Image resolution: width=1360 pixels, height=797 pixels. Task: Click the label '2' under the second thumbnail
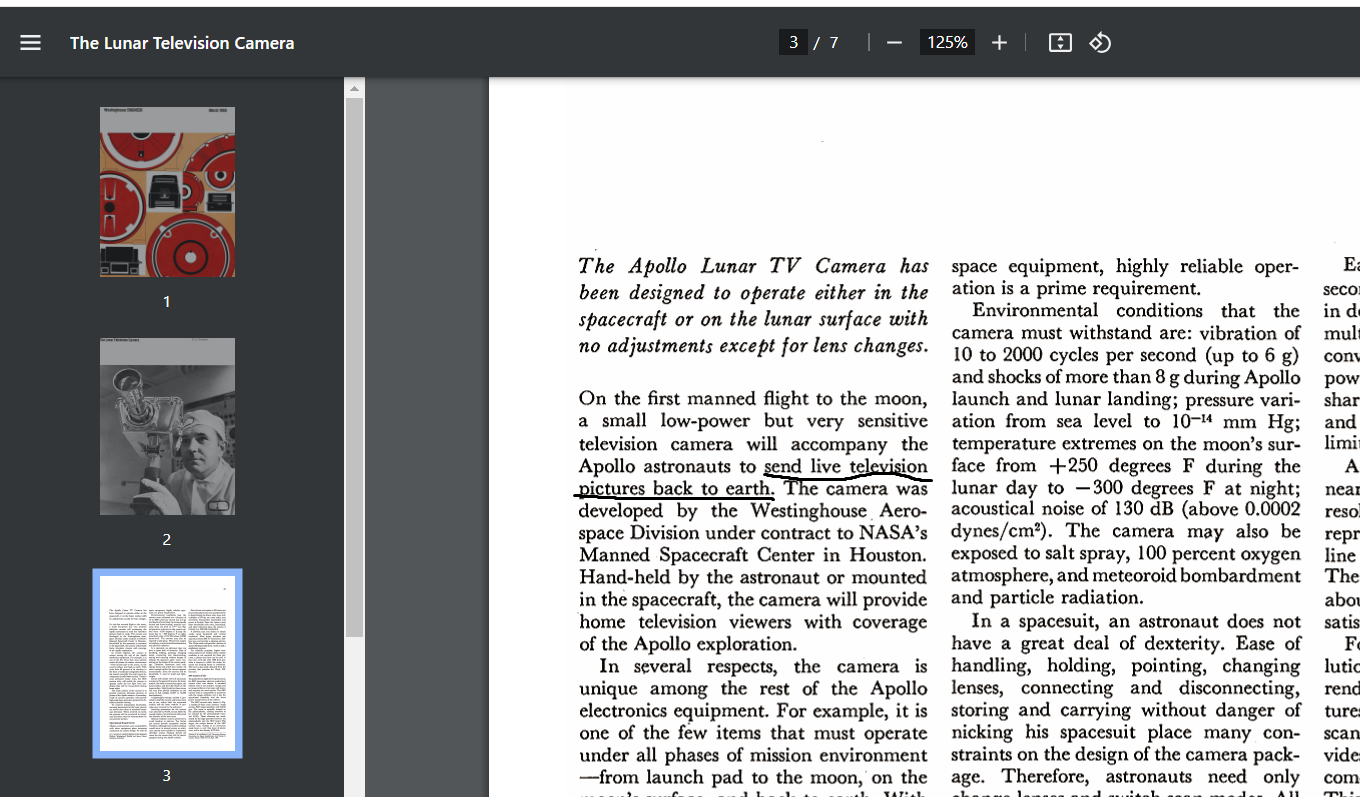pyautogui.click(x=167, y=539)
